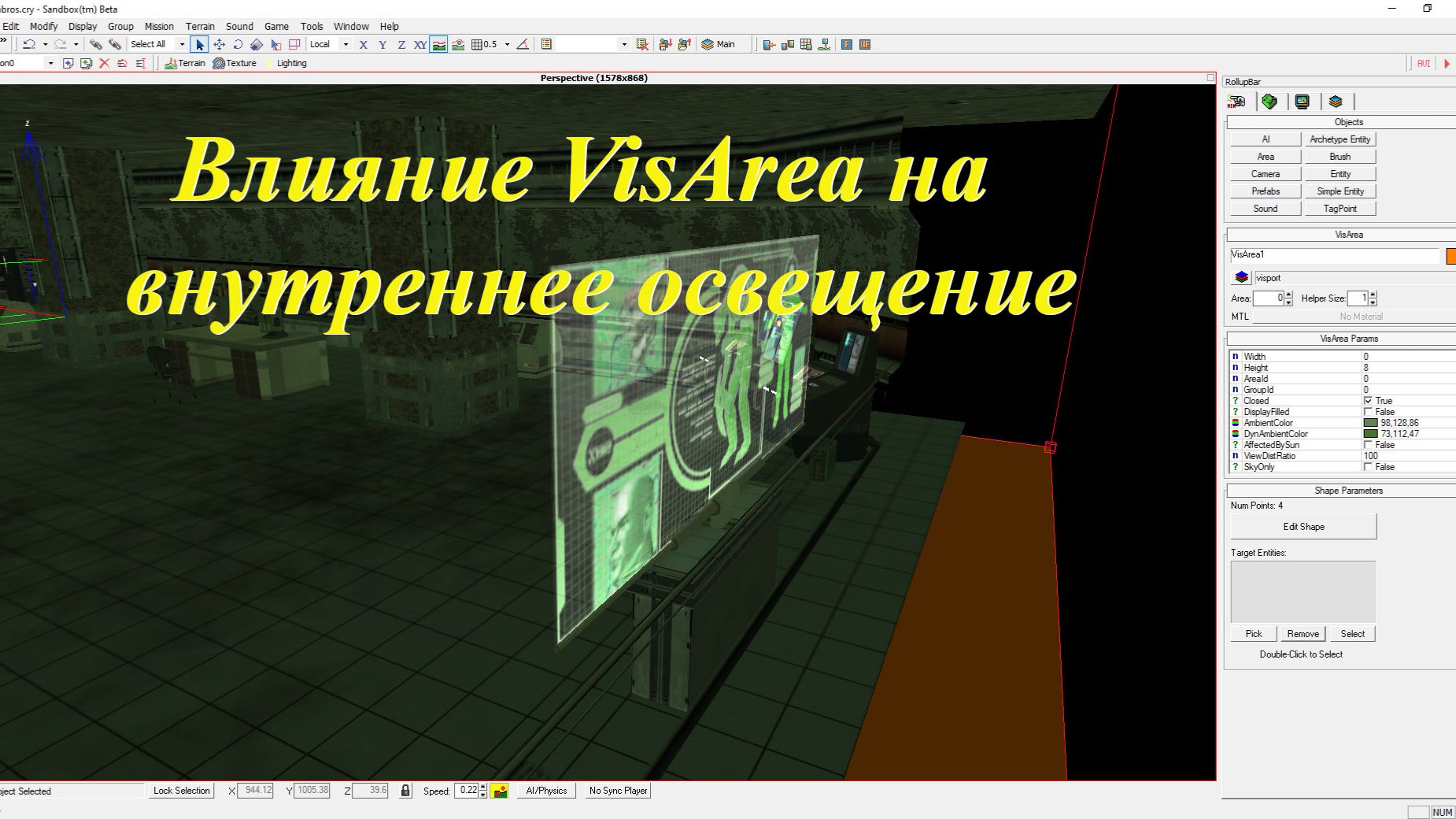Open the Local coordinate system dropdown
The image size is (1456, 819).
pyautogui.click(x=346, y=44)
